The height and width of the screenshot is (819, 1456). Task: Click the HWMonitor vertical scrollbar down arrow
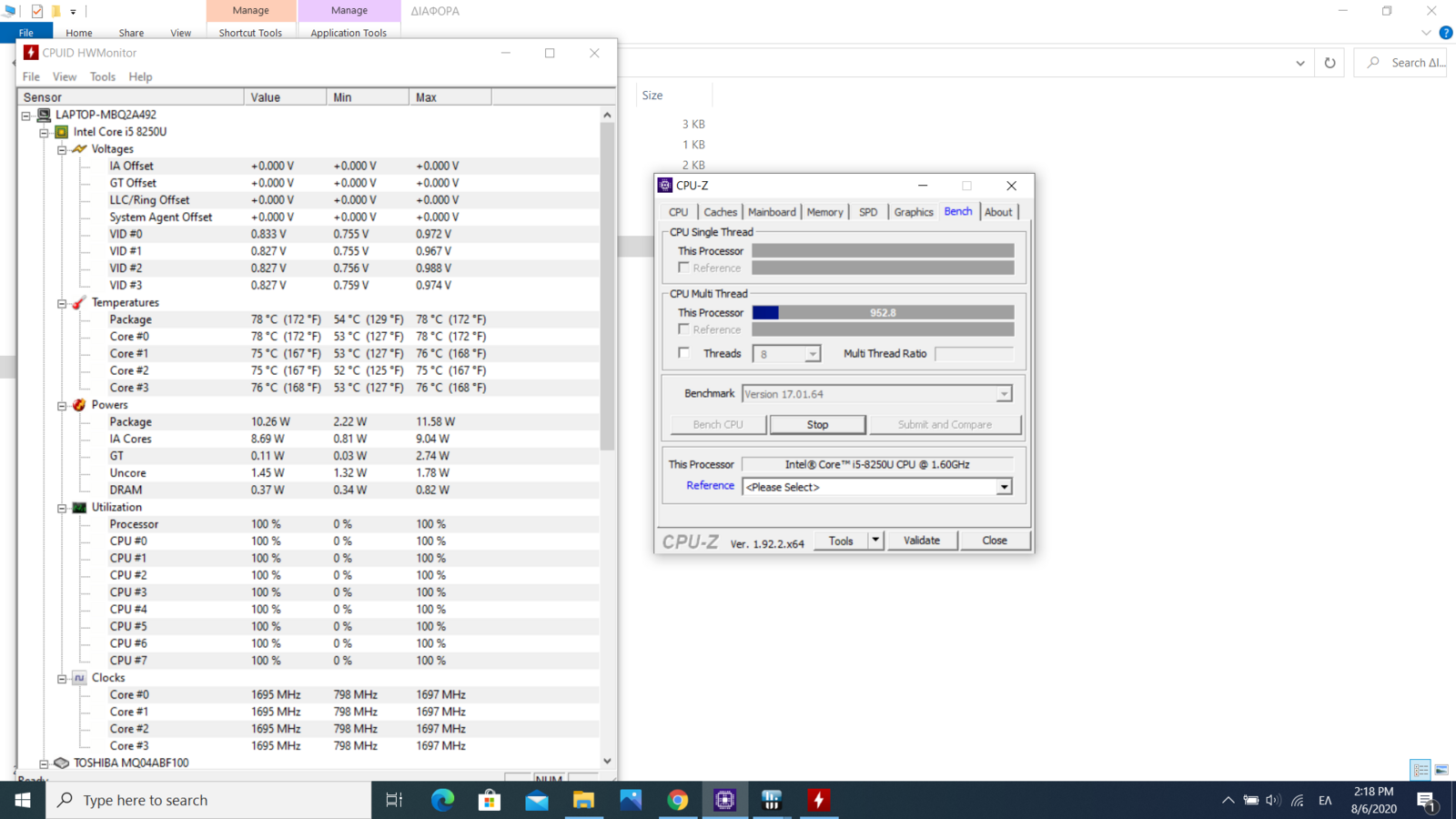click(607, 761)
